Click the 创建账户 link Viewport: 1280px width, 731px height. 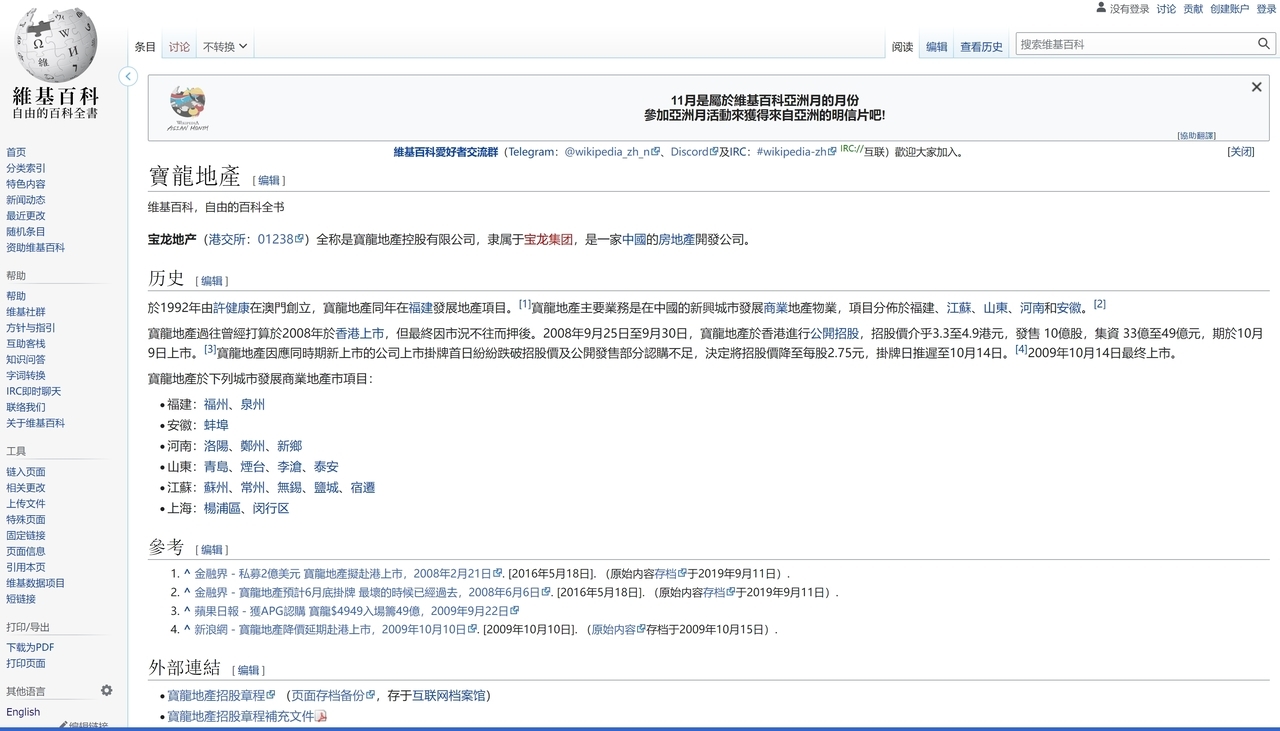click(1229, 9)
